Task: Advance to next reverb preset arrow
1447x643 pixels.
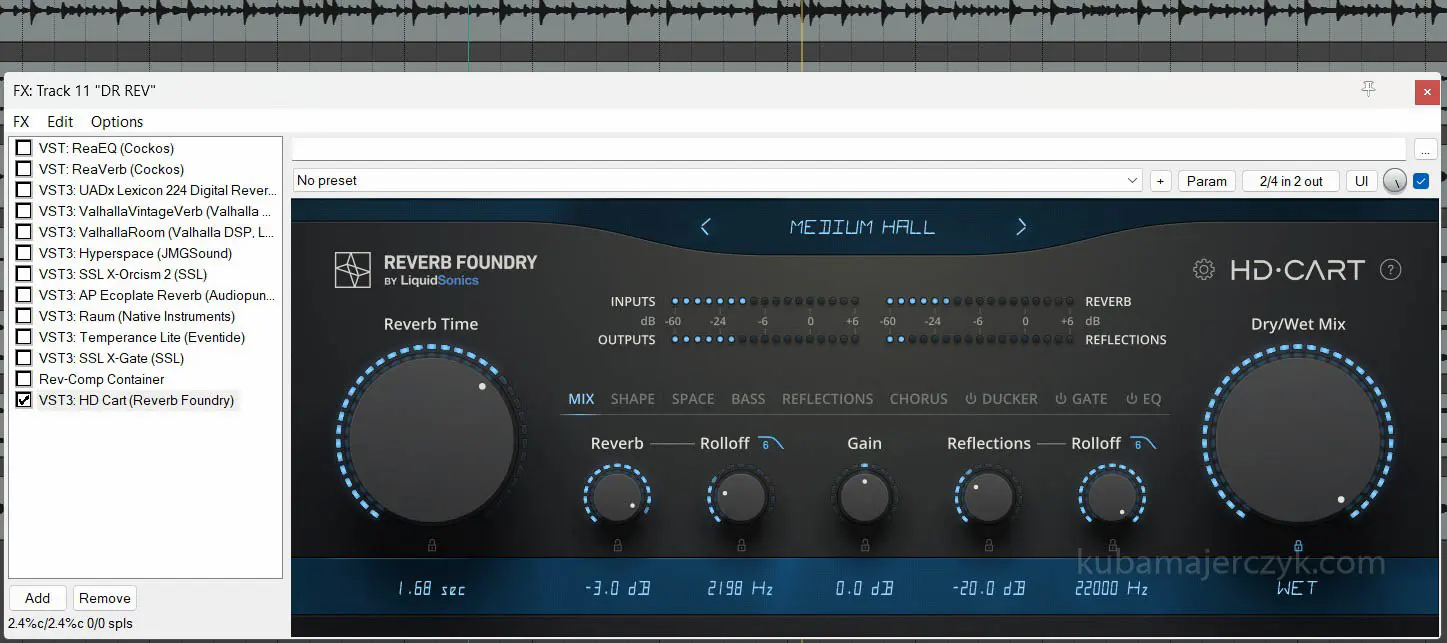Action: [x=1021, y=227]
